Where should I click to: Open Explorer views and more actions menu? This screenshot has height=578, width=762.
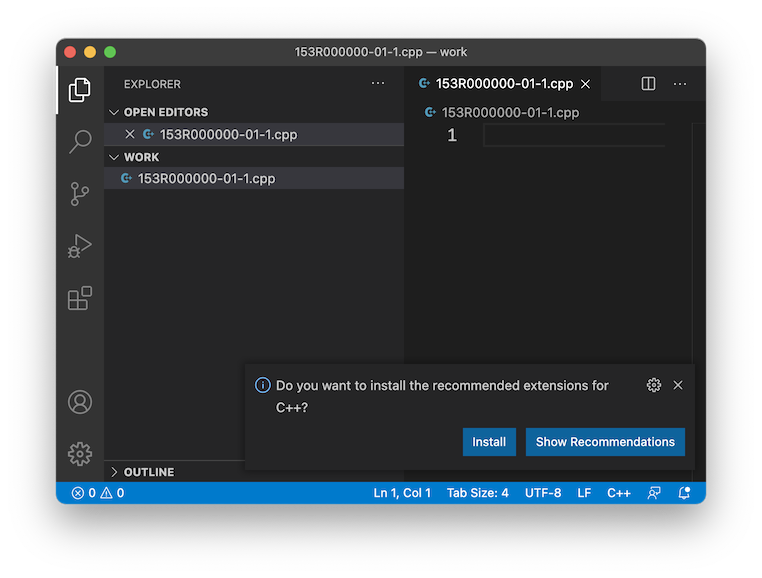click(x=378, y=84)
